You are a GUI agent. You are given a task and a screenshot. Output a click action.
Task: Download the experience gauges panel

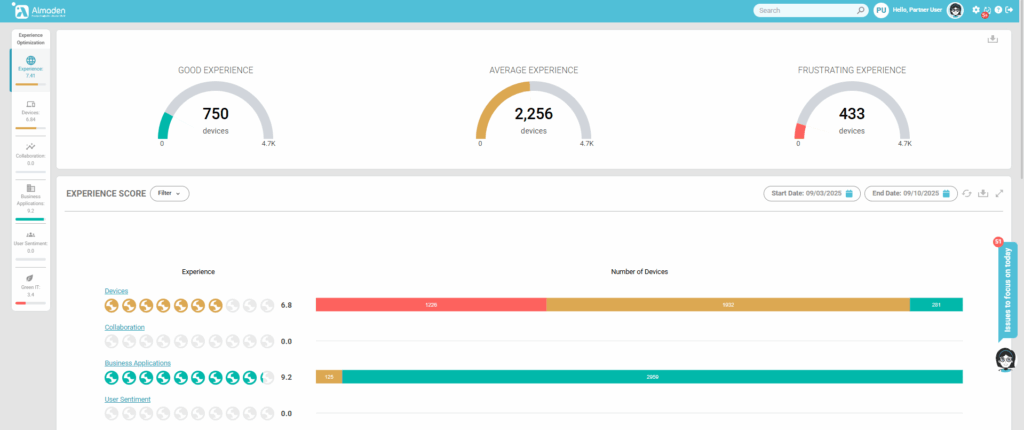(993, 40)
